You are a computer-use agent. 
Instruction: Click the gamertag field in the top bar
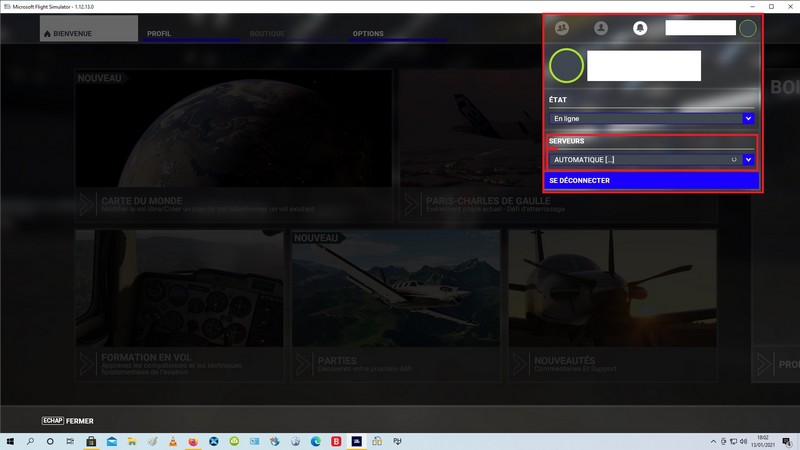[701, 28]
